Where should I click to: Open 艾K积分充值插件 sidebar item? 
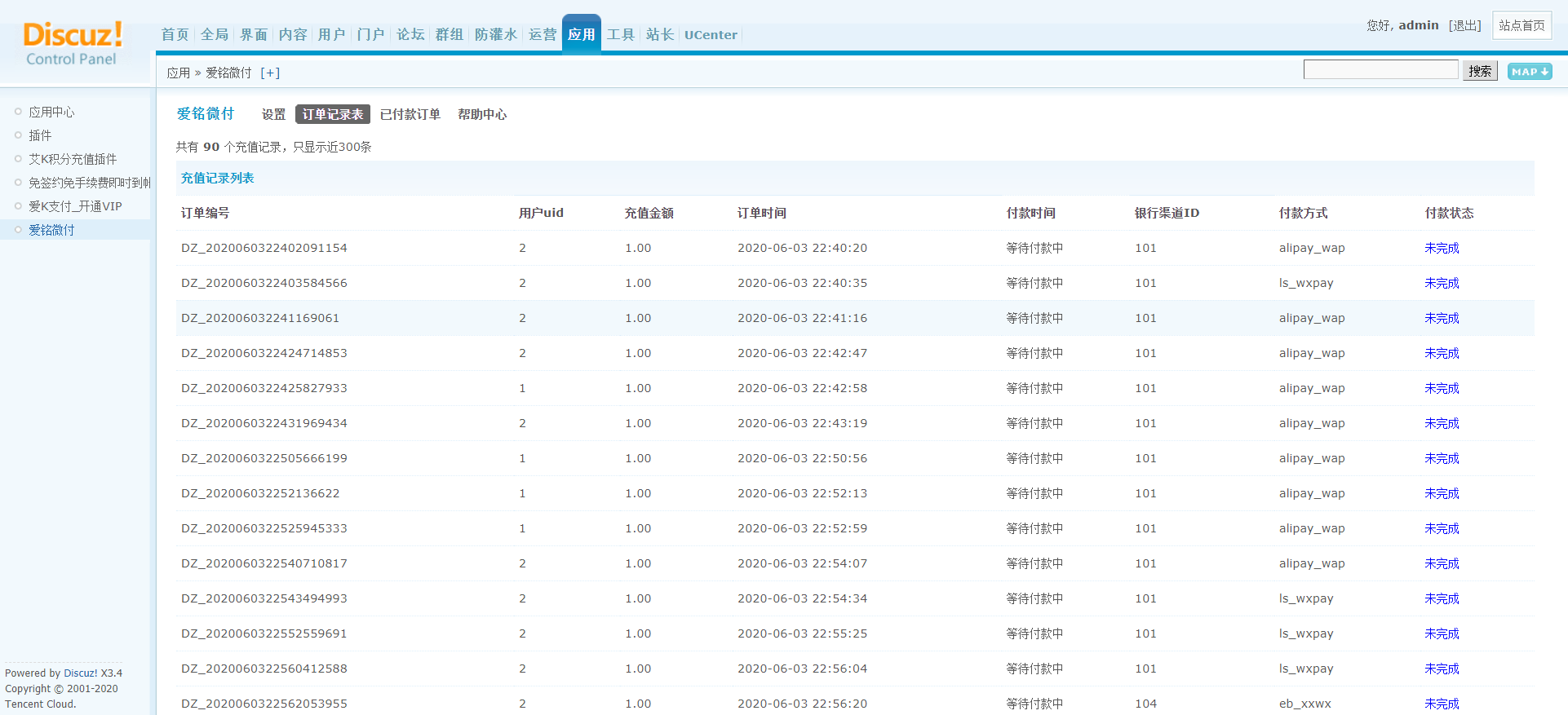73,159
